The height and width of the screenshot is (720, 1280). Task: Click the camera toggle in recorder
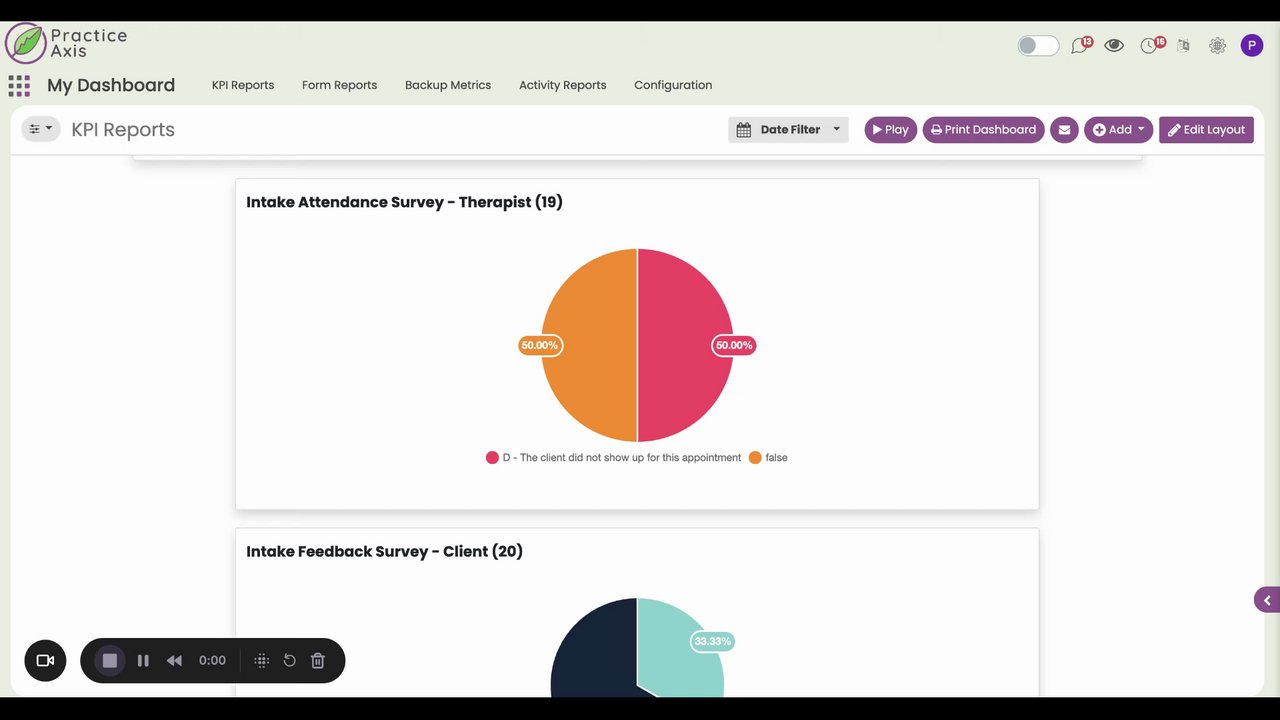tap(45, 660)
